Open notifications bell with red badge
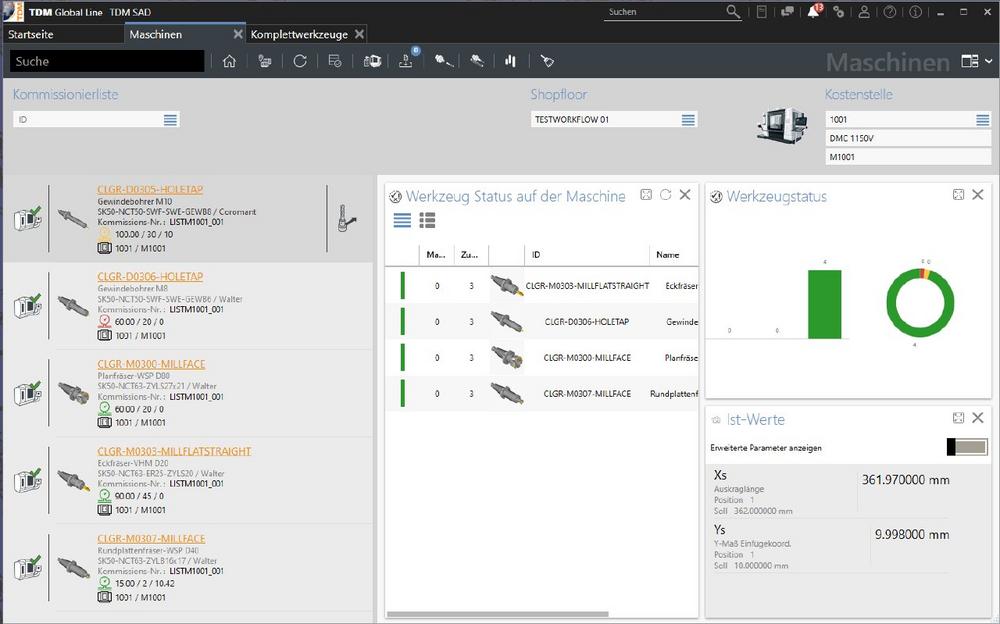 [x=814, y=11]
